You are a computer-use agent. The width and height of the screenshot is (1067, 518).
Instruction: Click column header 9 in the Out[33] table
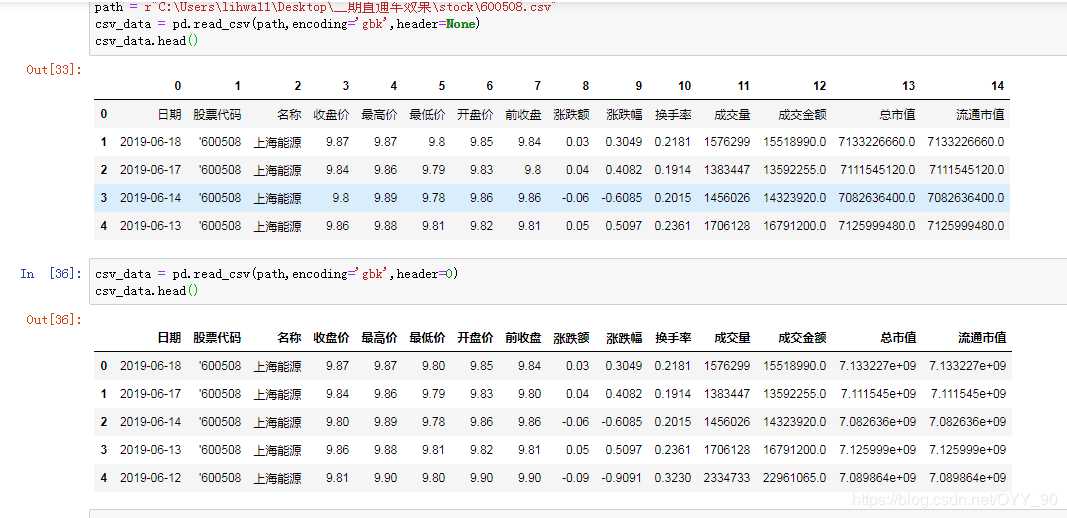coord(638,86)
